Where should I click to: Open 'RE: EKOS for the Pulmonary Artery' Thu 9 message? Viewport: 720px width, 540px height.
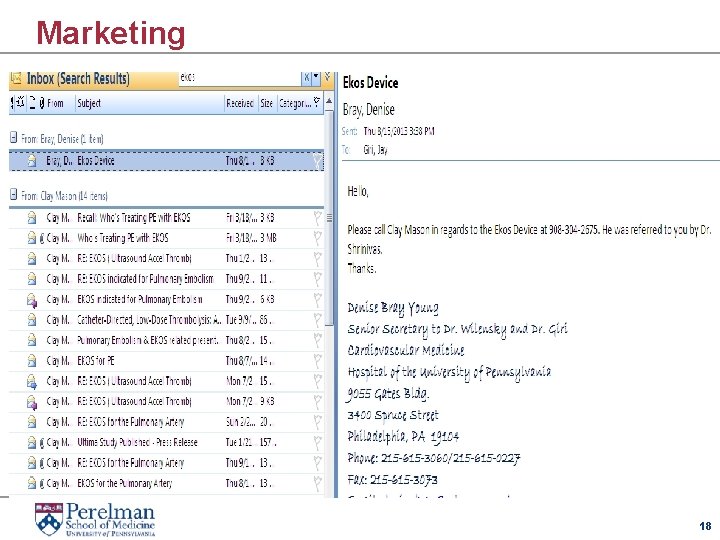click(166, 463)
